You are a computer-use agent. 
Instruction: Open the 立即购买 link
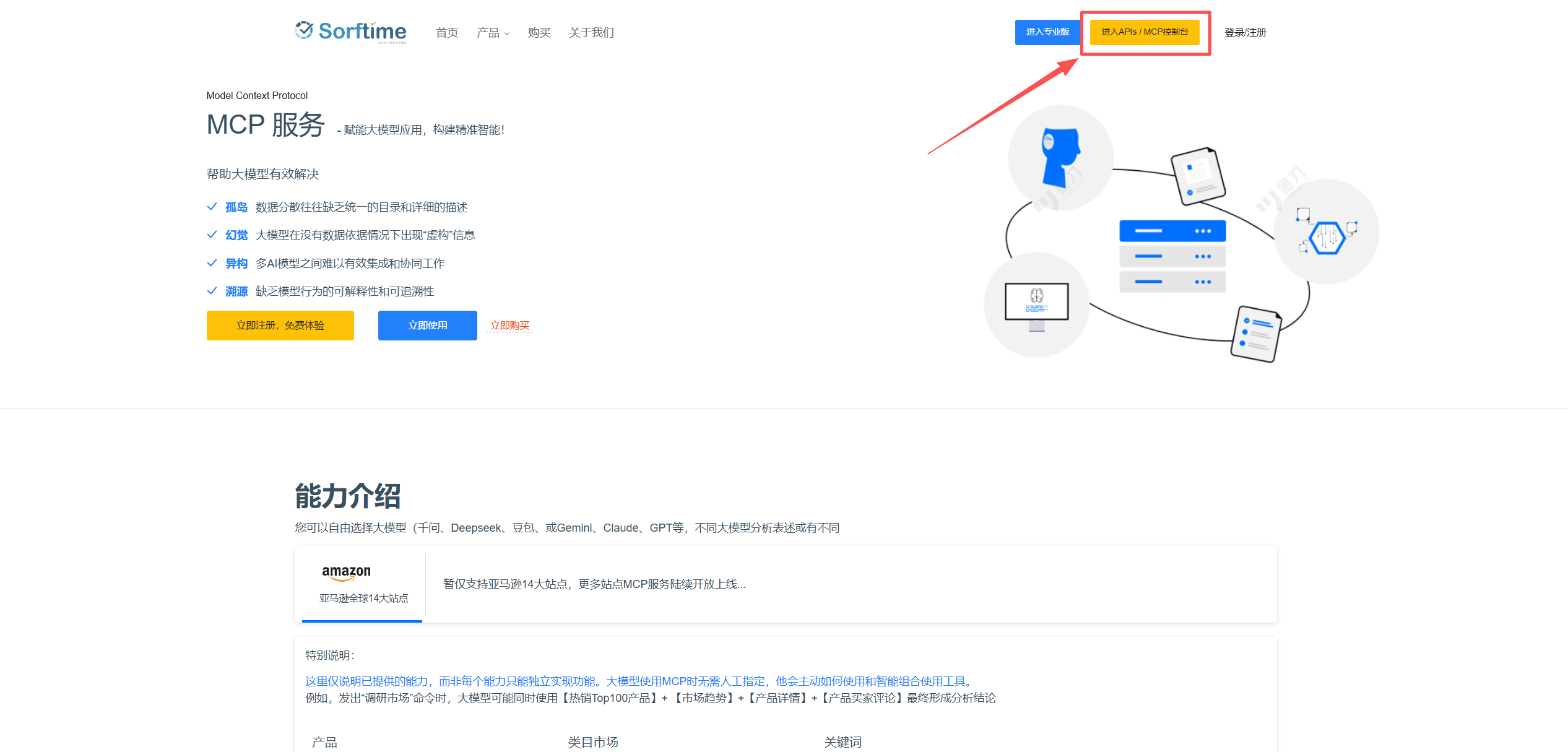(x=509, y=326)
